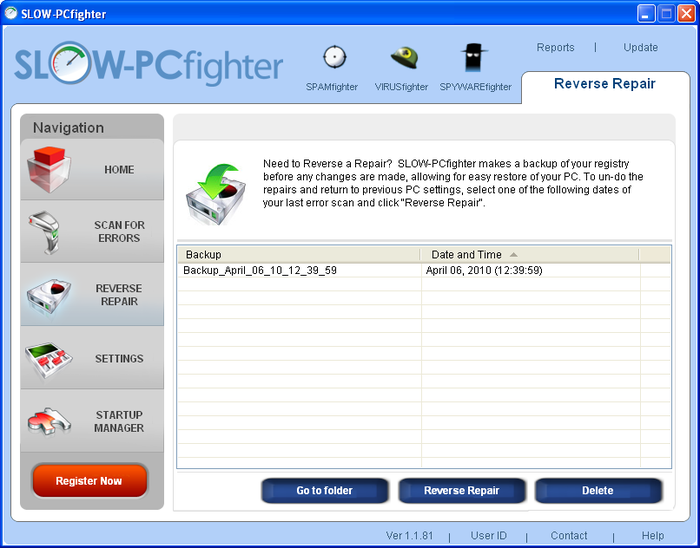Viewport: 700px width, 548px height.
Task: Open the VIRUSfighter helmet icon
Action: coord(403,58)
